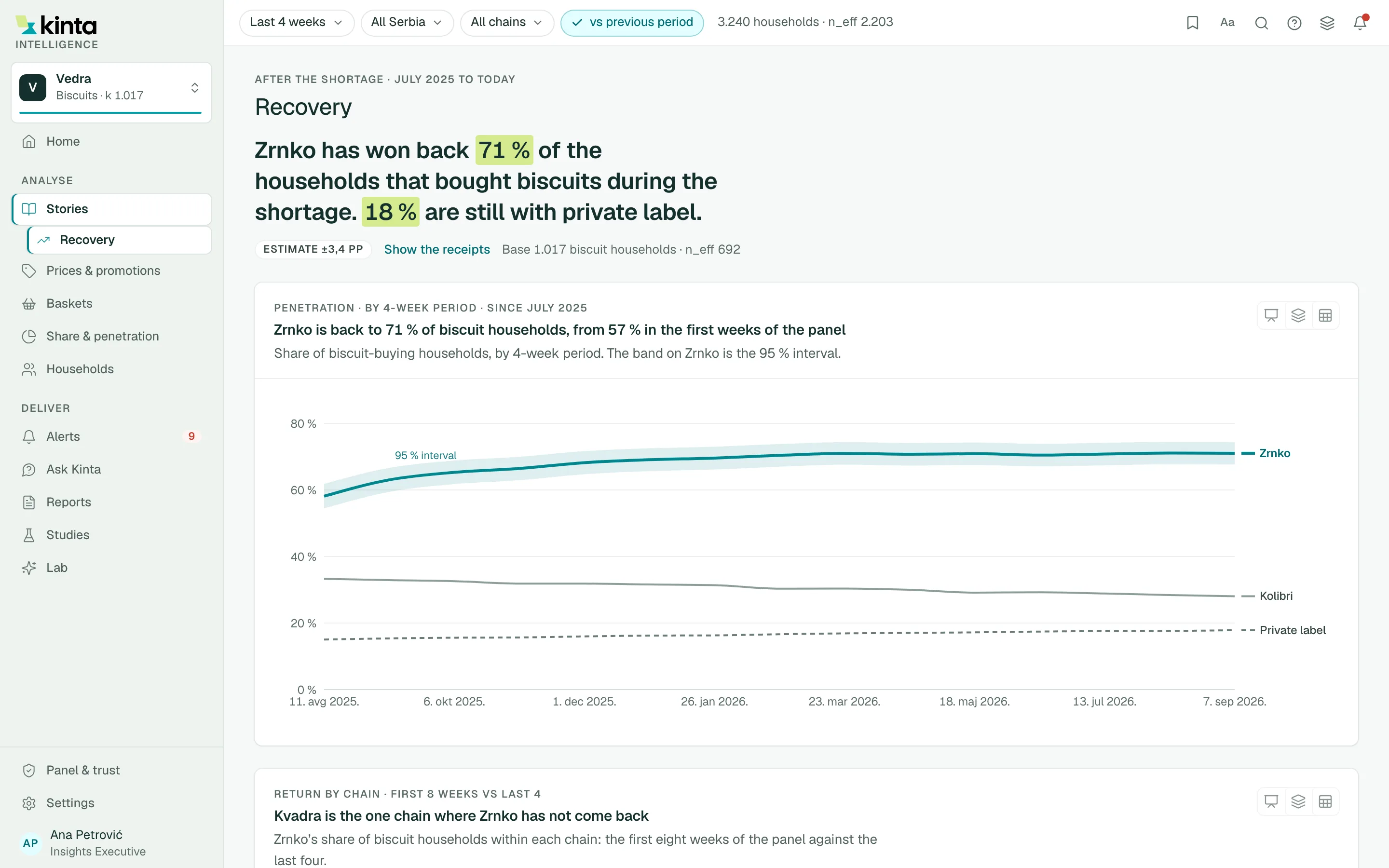Screen dimensions: 1389x868
Task: Click the Base 1.017 biscuit households note
Action: click(x=621, y=250)
